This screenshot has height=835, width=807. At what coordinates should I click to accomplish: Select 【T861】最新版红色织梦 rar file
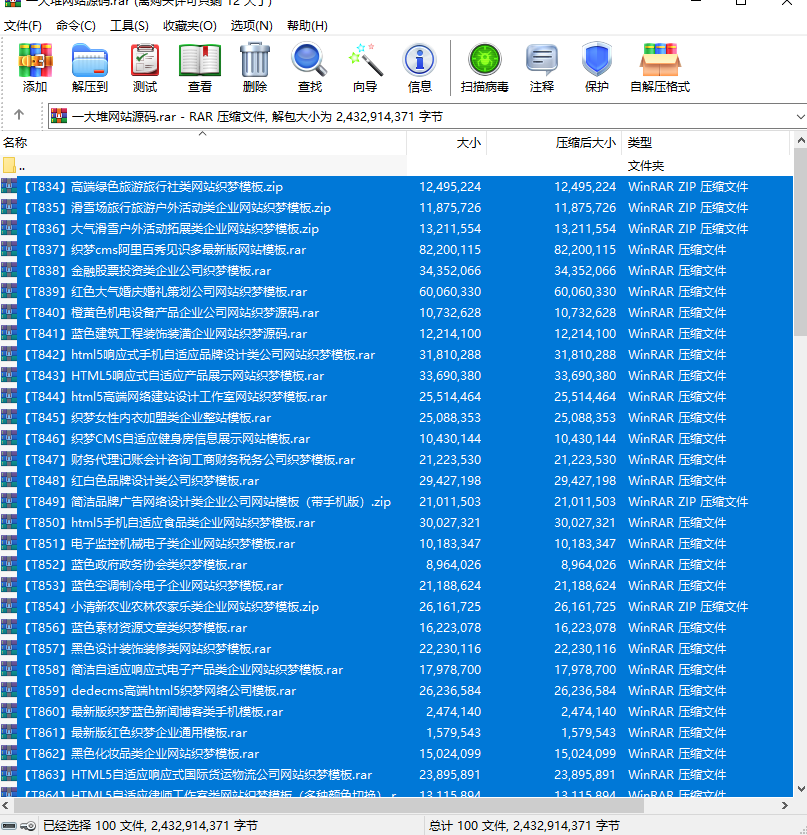tap(396, 733)
